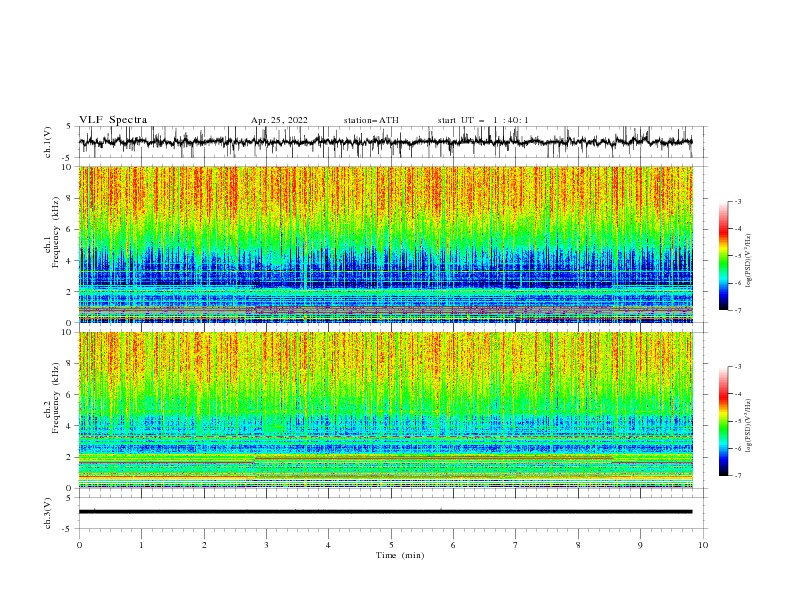Screen dimensions: 792x612
Task: Click time axis tick label '3'
Action: pos(266,545)
